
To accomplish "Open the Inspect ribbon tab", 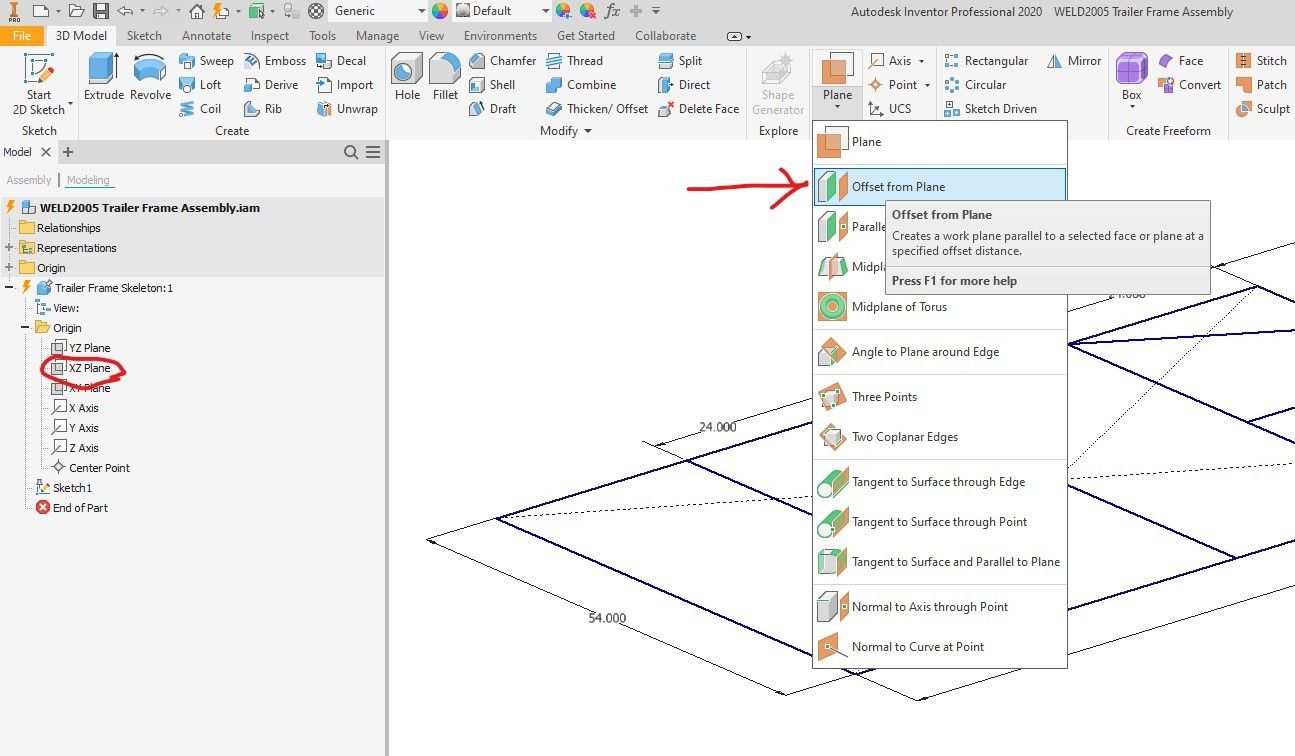I will coord(270,36).
